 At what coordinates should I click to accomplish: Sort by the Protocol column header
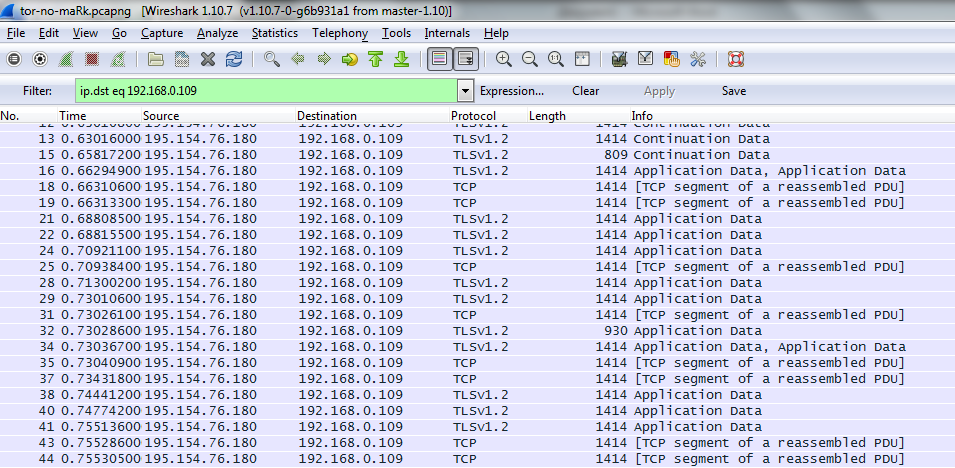tap(488, 116)
